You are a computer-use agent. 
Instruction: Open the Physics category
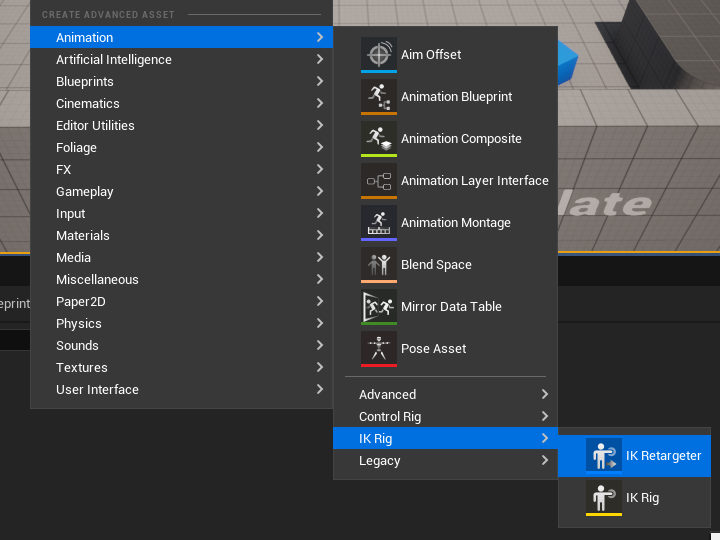click(181, 324)
